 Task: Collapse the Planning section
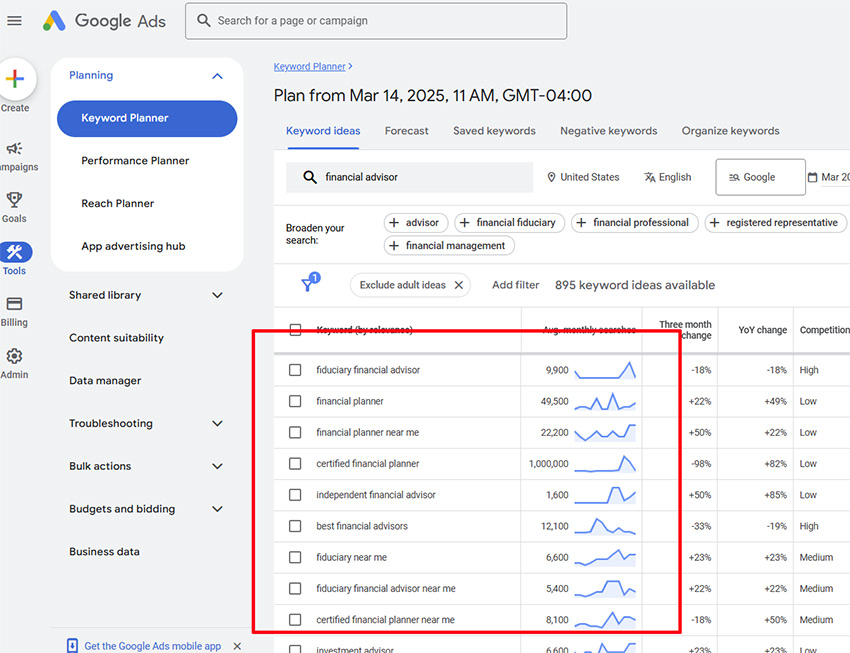click(x=217, y=75)
